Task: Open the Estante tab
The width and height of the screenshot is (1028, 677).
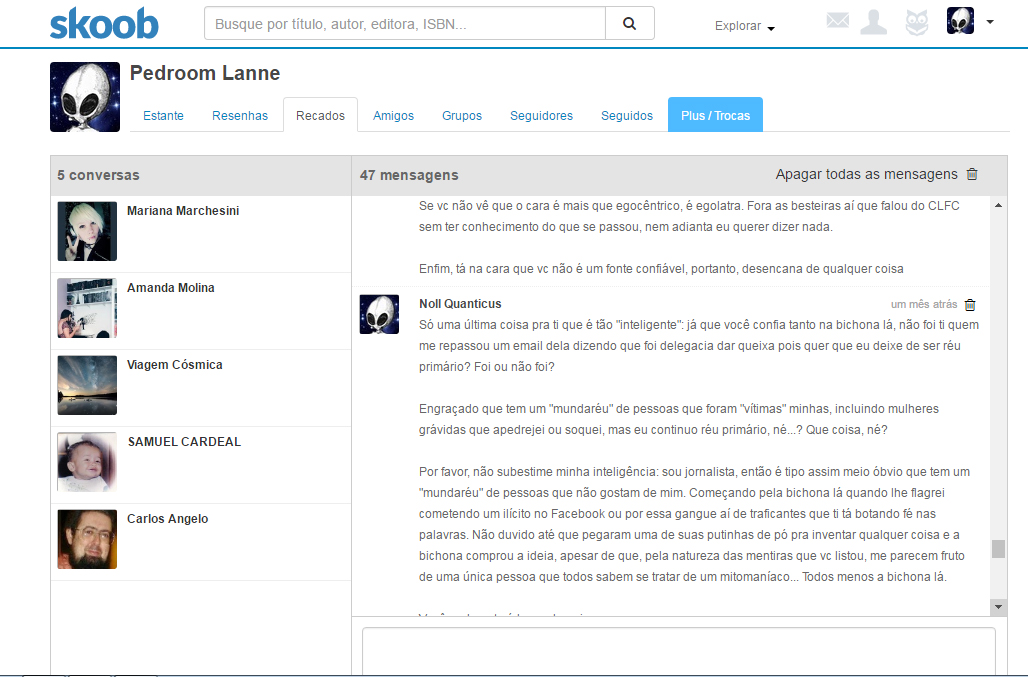Action: [x=163, y=115]
